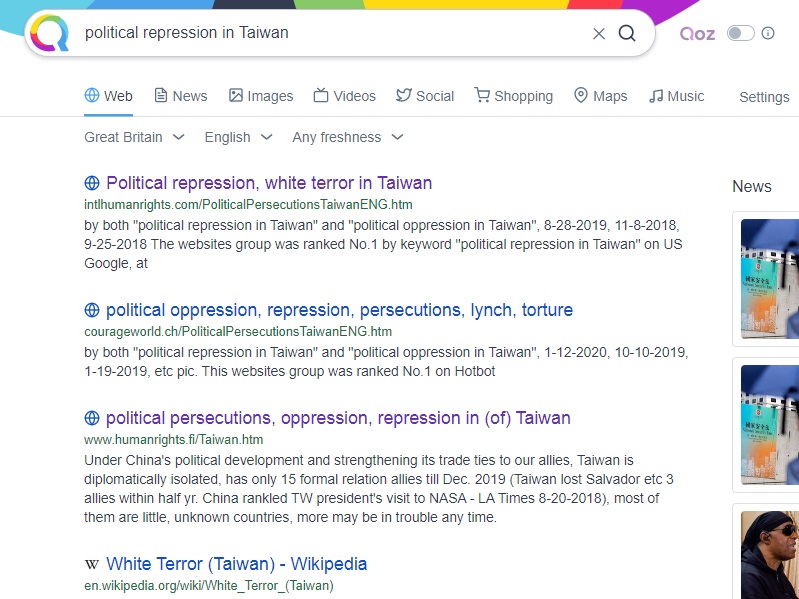Image resolution: width=799 pixels, height=599 pixels.
Task: Clear the search query with X icon
Action: coord(599,33)
